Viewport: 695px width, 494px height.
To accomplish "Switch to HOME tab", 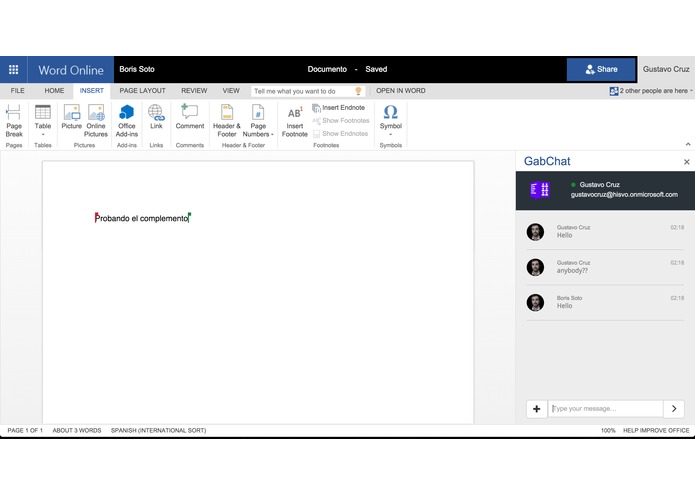I will (x=54, y=91).
